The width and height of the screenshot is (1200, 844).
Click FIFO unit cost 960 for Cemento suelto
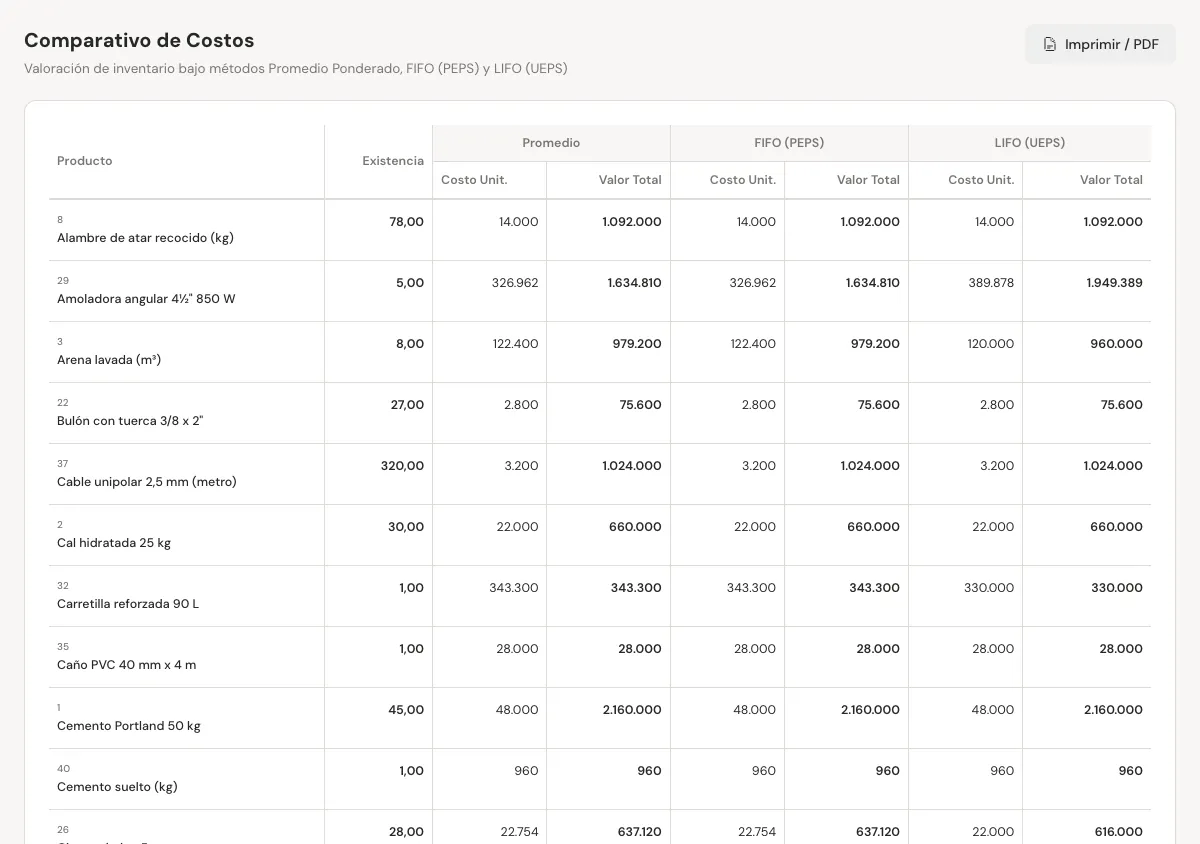(764, 771)
